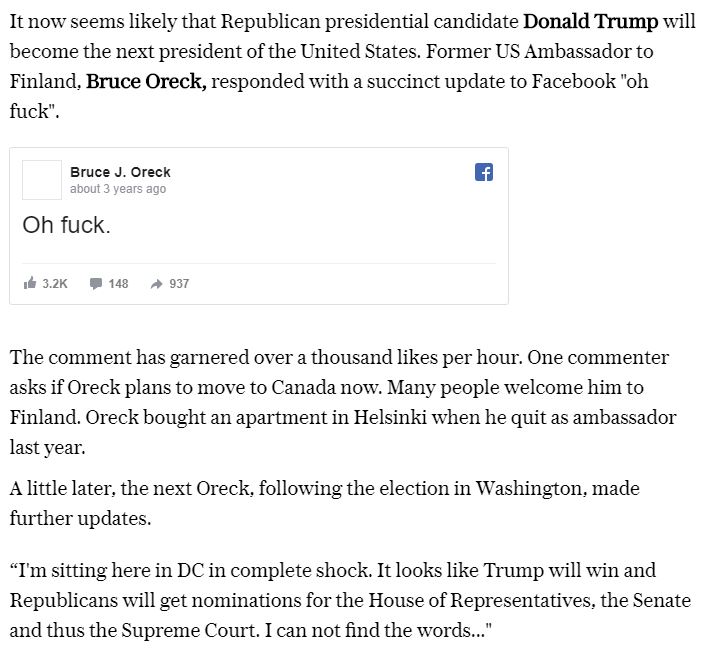The width and height of the screenshot is (710, 658).
Task: Click the bold name Donald Trump
Action: click(590, 21)
